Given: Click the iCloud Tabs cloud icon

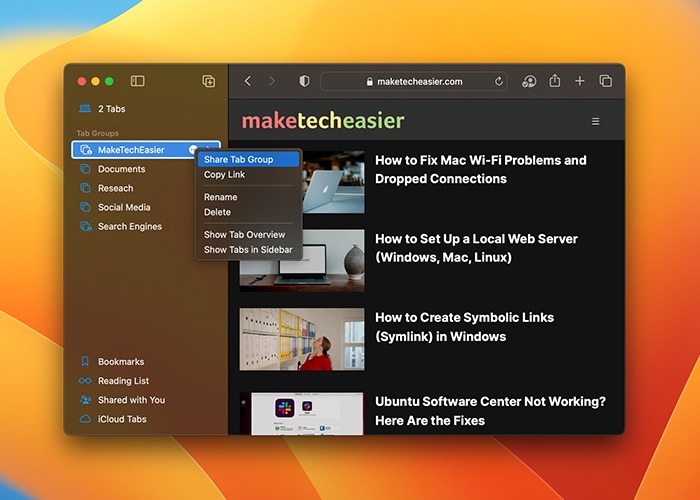Looking at the screenshot, I should 85,419.
